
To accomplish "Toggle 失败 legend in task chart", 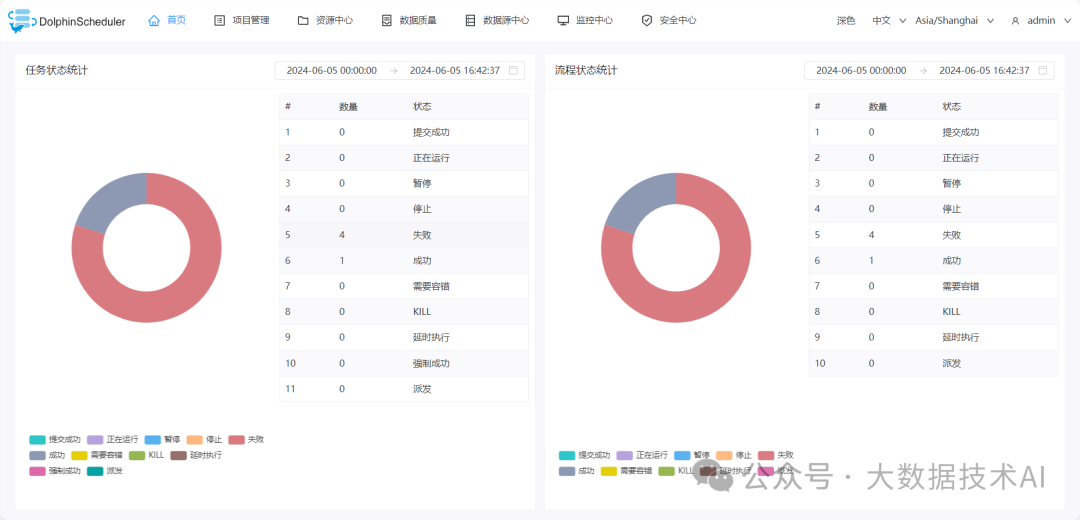I will [x=246, y=439].
